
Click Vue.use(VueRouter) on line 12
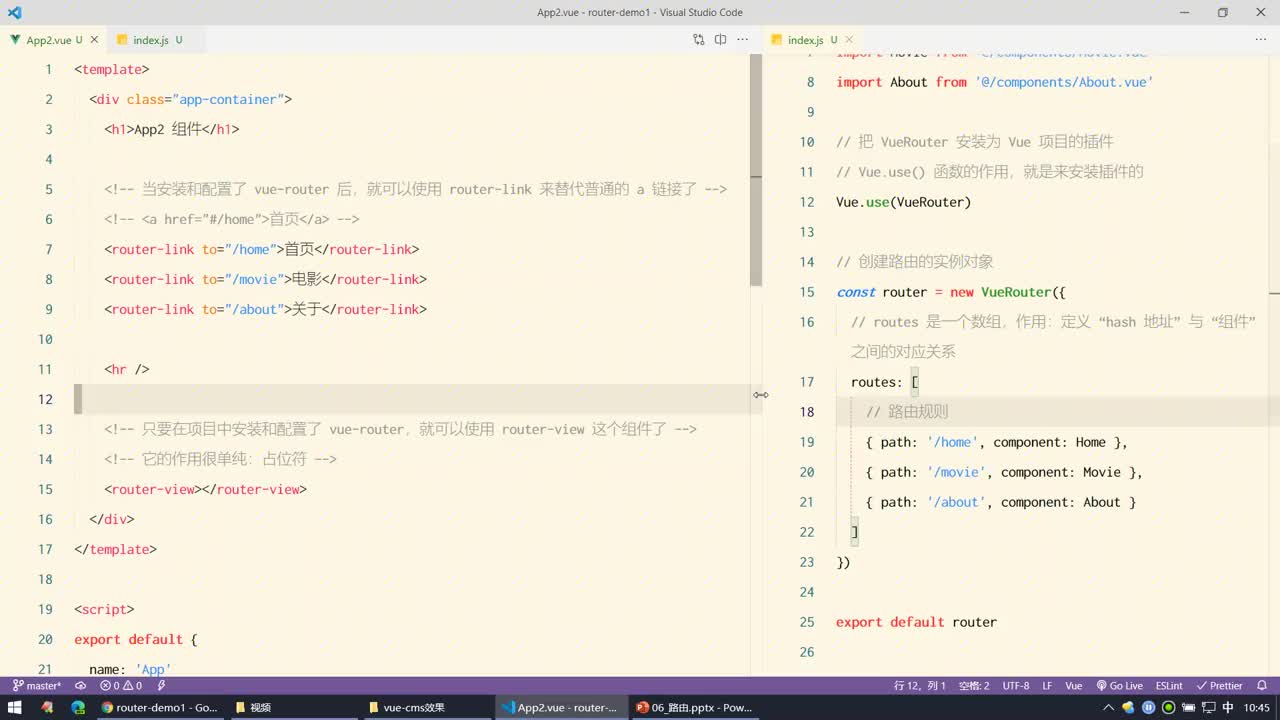pos(903,202)
